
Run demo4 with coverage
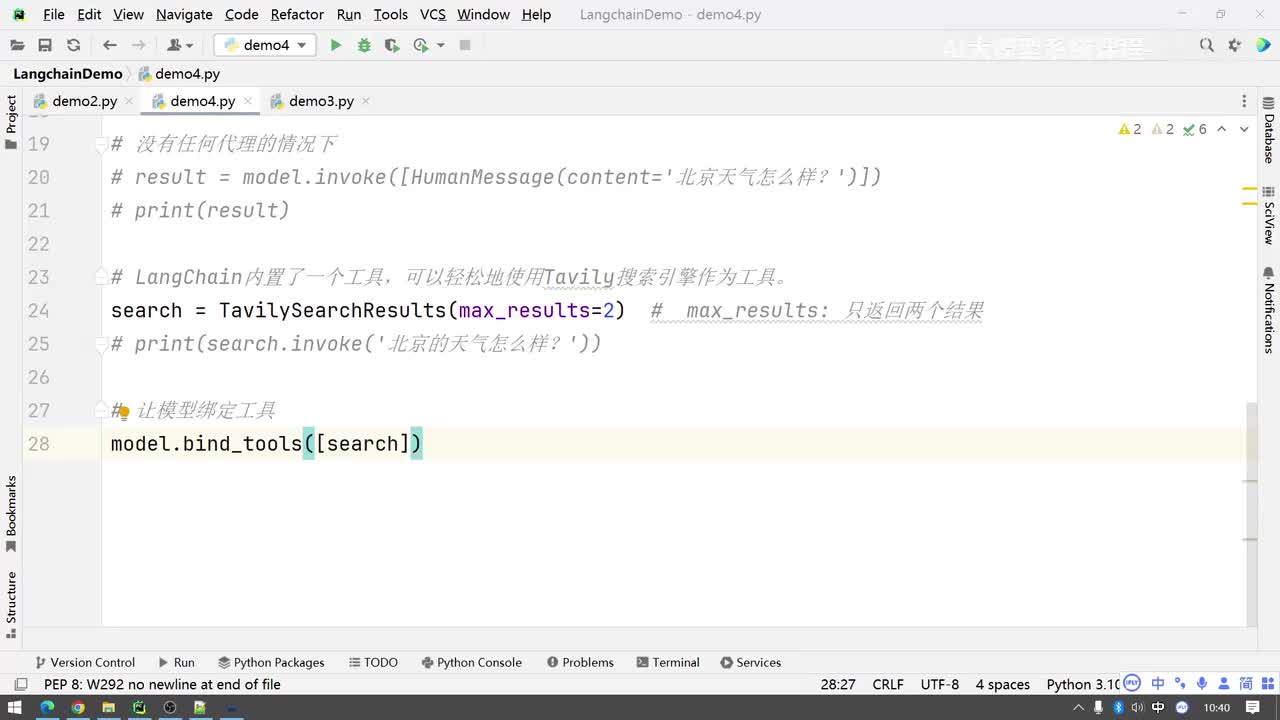(x=392, y=45)
